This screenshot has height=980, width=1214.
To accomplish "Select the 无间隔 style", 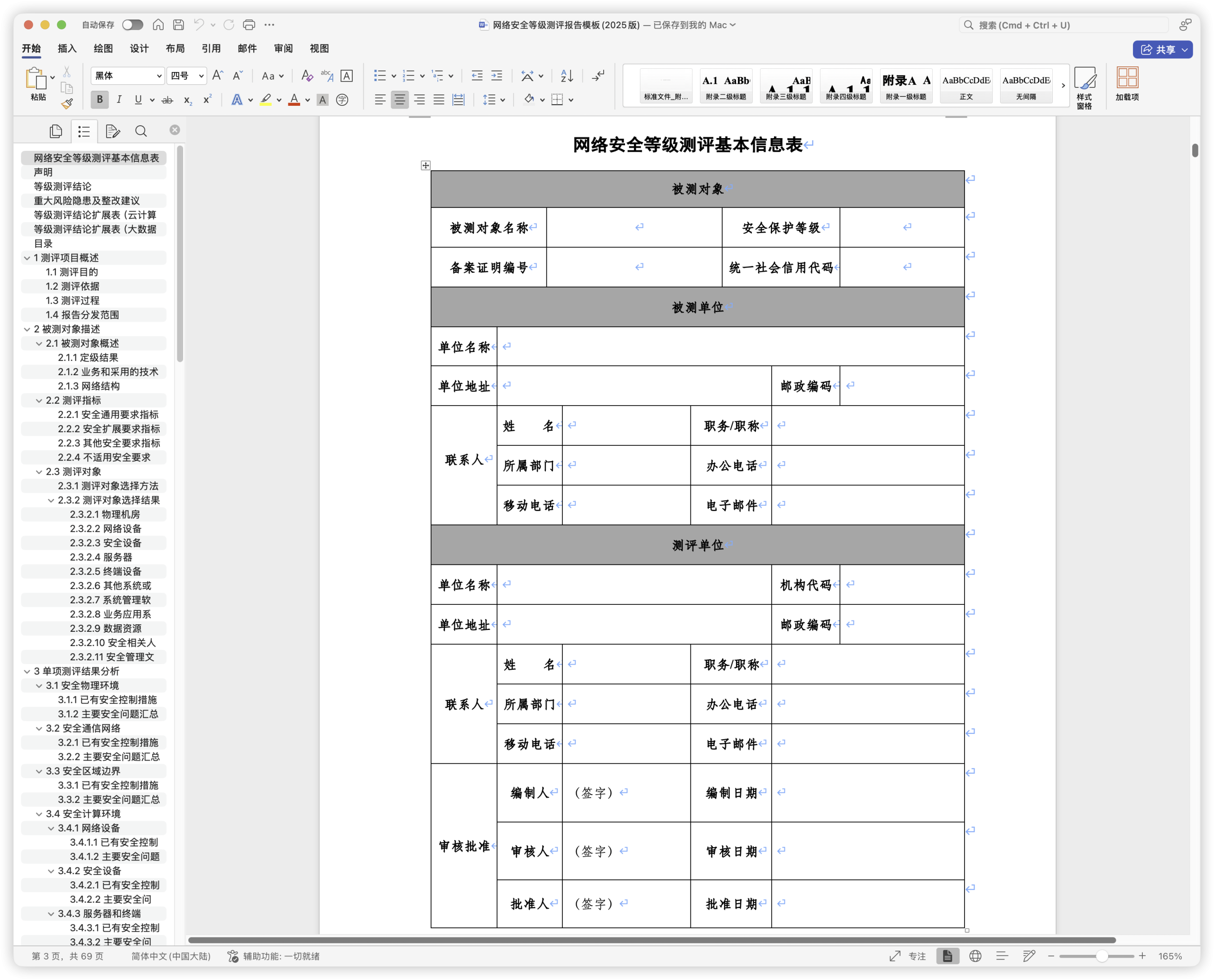I will tap(1025, 86).
